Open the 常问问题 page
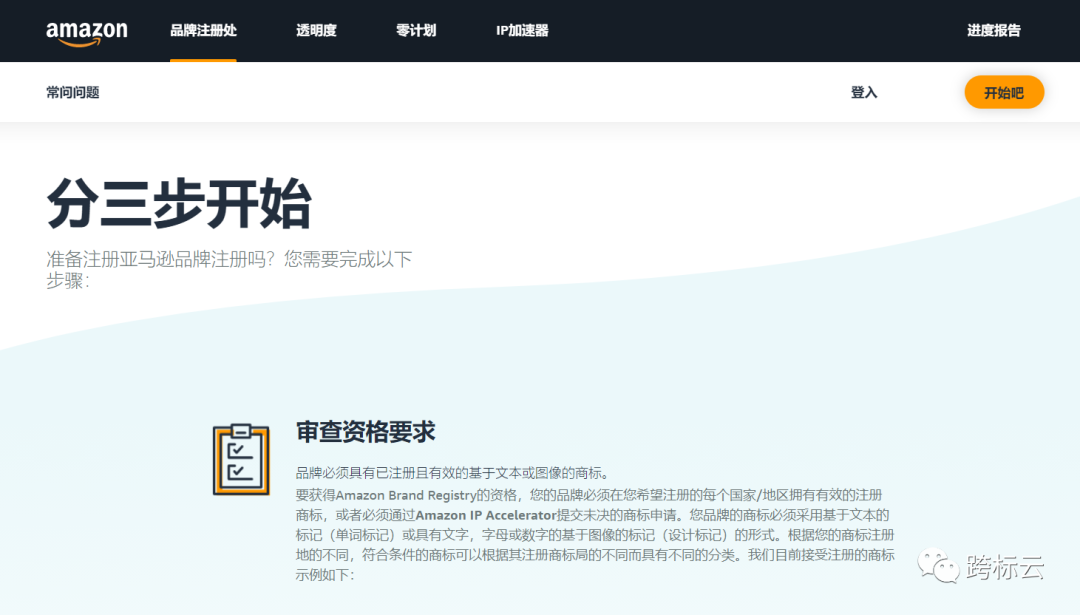The width and height of the screenshot is (1080, 615). [72, 92]
